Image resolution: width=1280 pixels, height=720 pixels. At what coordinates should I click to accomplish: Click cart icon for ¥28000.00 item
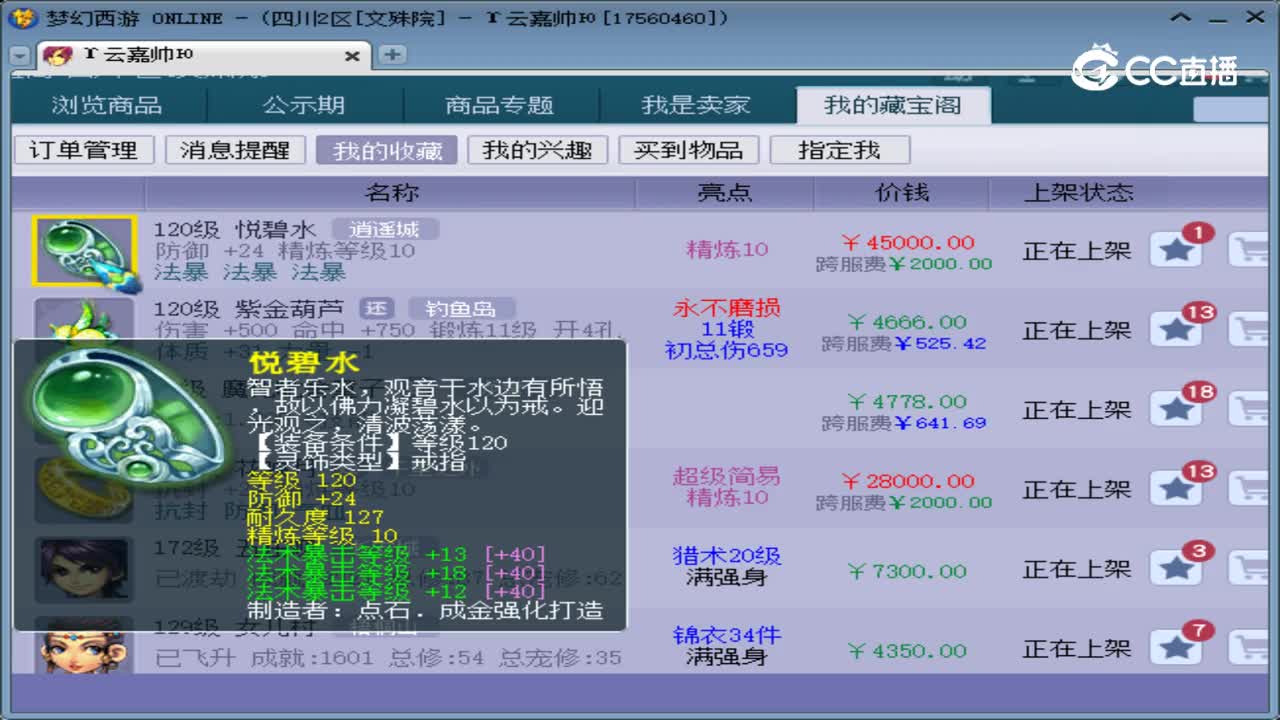(1250, 489)
